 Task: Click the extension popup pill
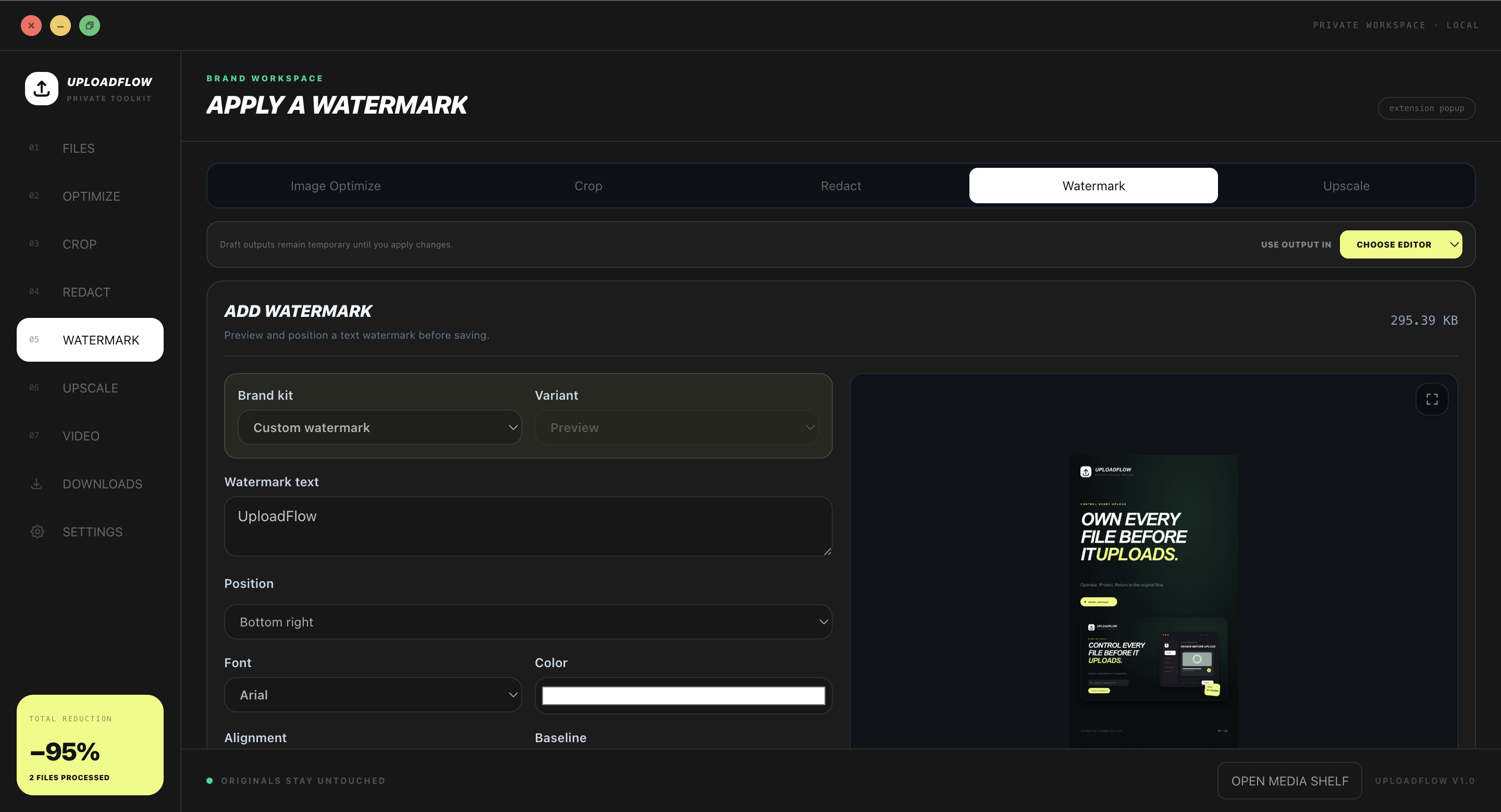[1426, 108]
